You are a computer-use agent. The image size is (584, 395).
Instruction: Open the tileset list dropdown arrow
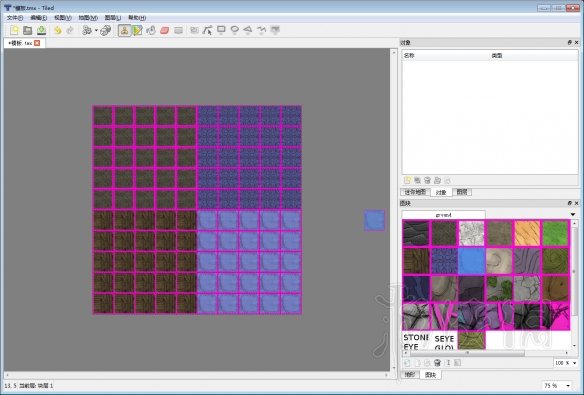573,215
